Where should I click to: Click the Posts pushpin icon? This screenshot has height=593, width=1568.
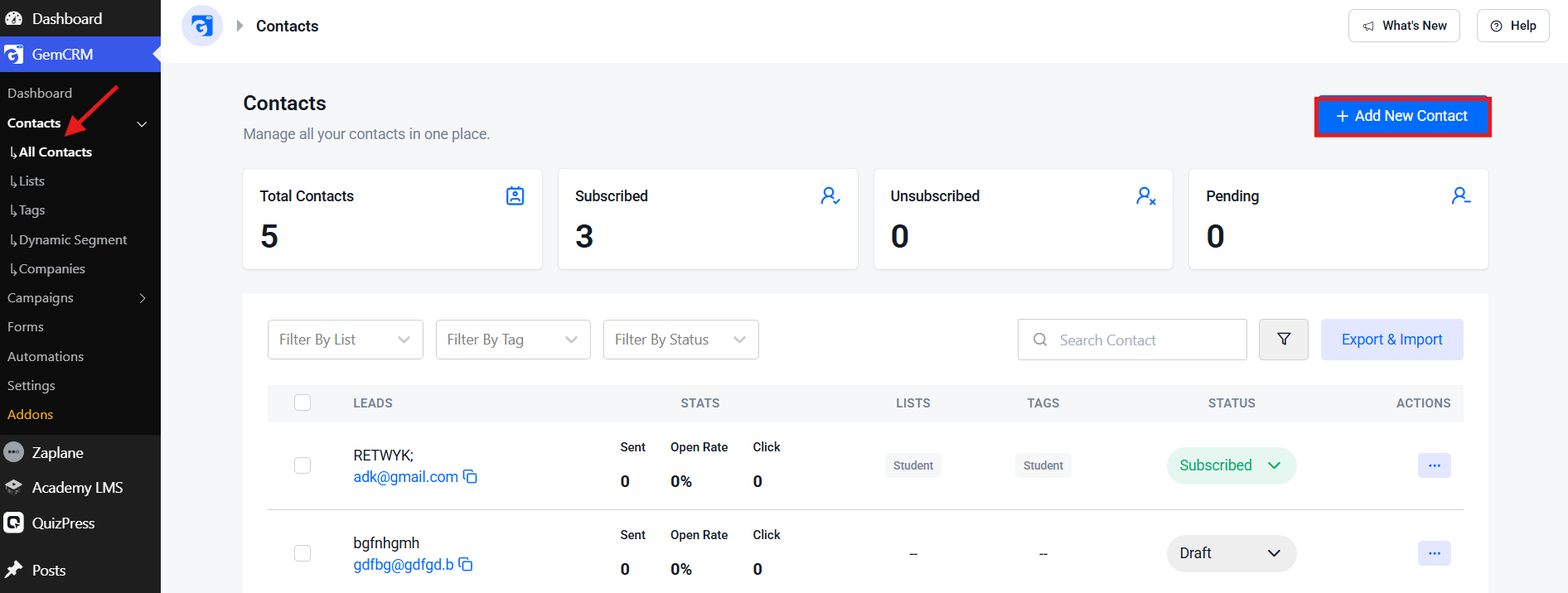point(14,570)
